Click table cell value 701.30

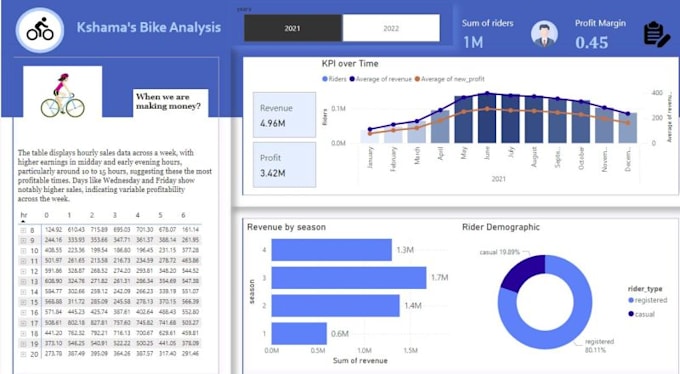[144, 230]
